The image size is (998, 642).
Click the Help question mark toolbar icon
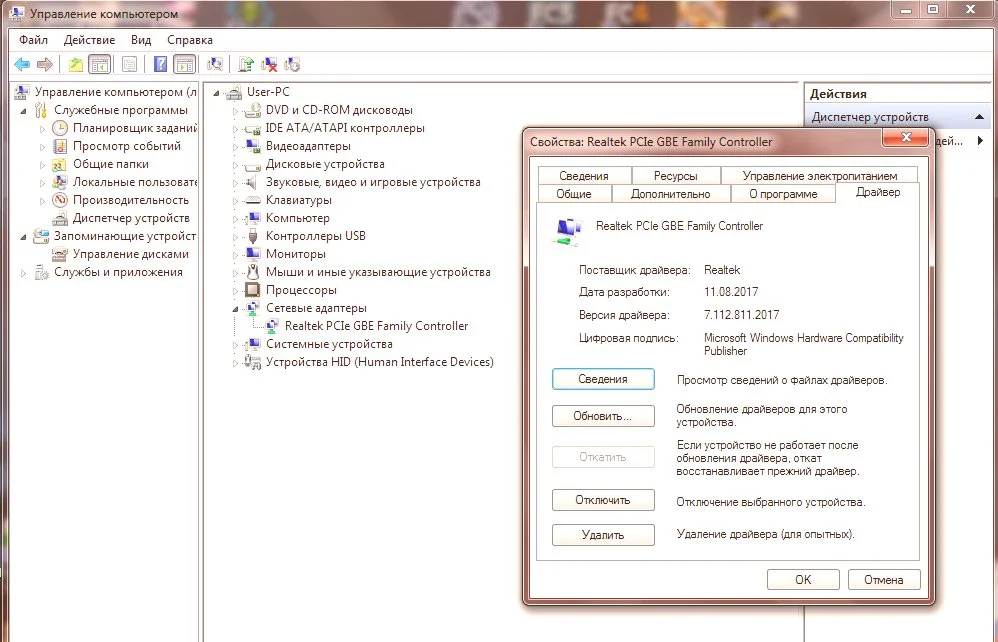point(159,64)
